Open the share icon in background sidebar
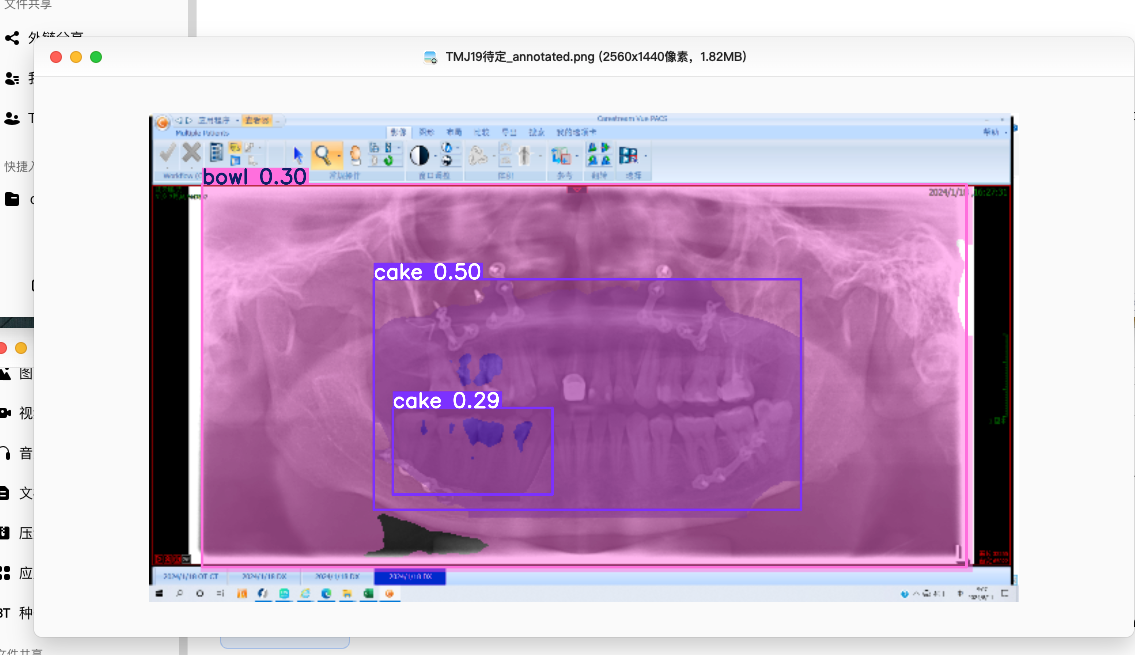 tap(12, 38)
